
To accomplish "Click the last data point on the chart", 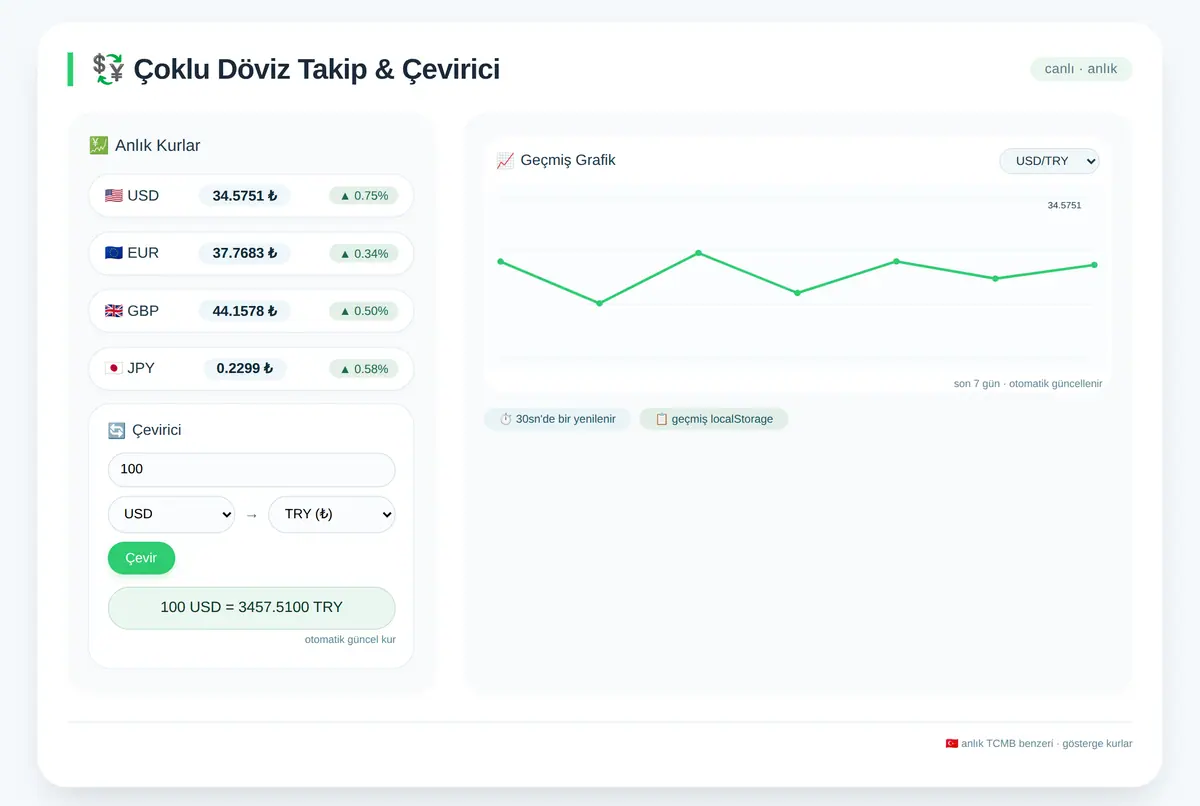I will (x=1094, y=265).
